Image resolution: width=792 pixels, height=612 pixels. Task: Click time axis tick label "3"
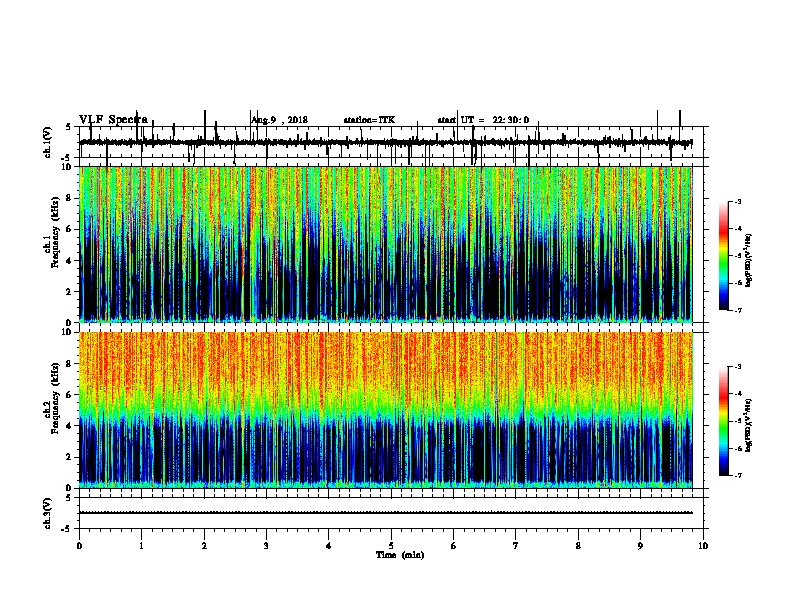pos(266,546)
